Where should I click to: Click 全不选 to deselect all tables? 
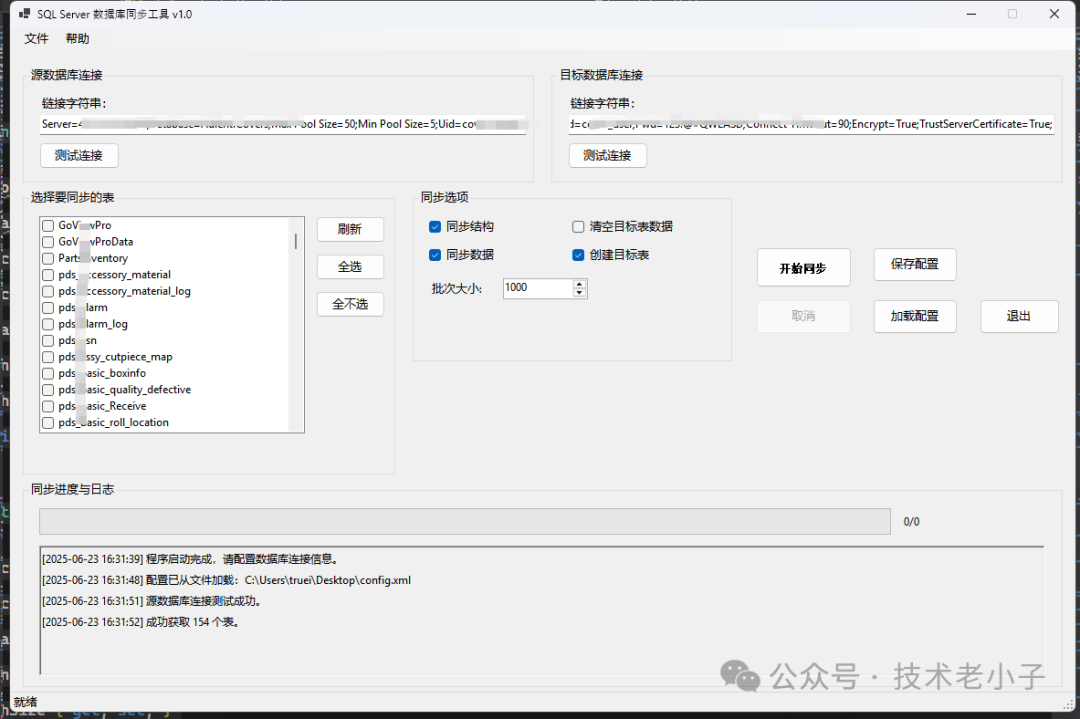pos(350,304)
